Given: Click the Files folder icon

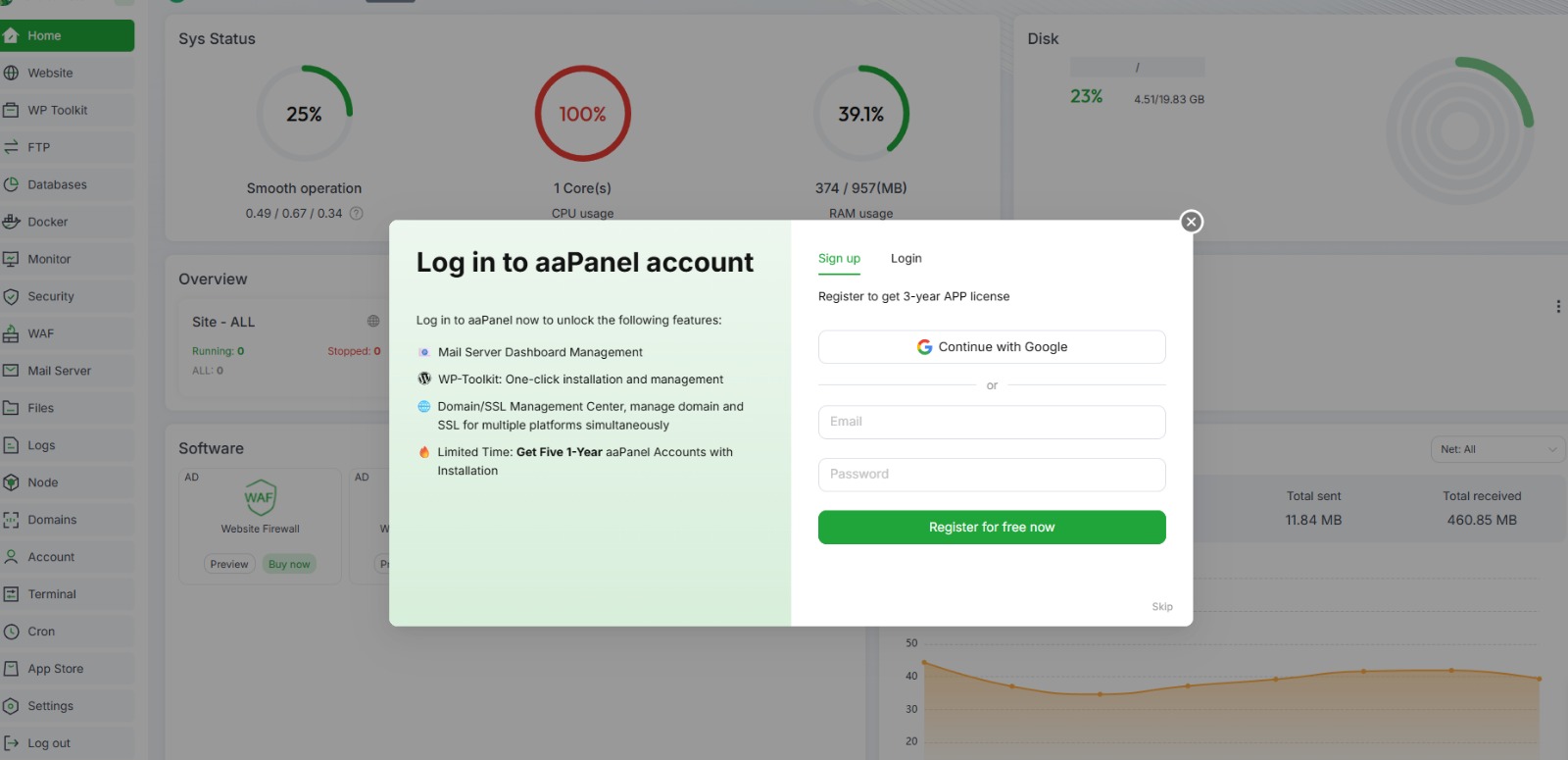Looking at the screenshot, I should (x=12, y=408).
